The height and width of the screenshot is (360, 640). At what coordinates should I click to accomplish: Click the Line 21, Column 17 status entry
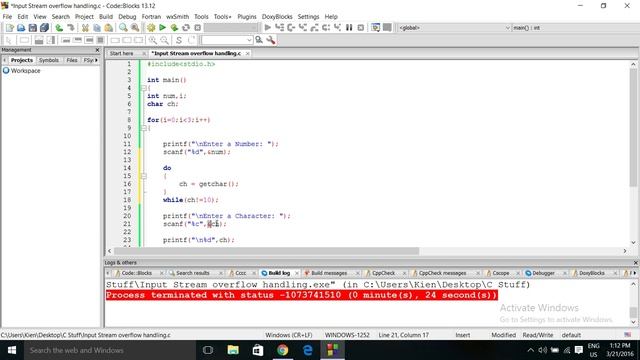pos(403,335)
